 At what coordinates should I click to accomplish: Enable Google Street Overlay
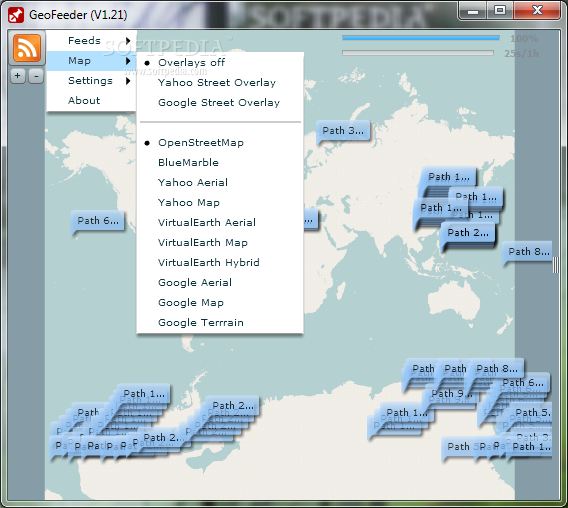pos(220,103)
